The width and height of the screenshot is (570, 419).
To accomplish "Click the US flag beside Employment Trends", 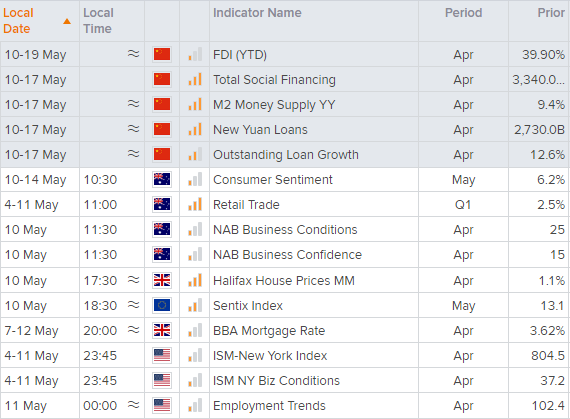I will (162, 406).
